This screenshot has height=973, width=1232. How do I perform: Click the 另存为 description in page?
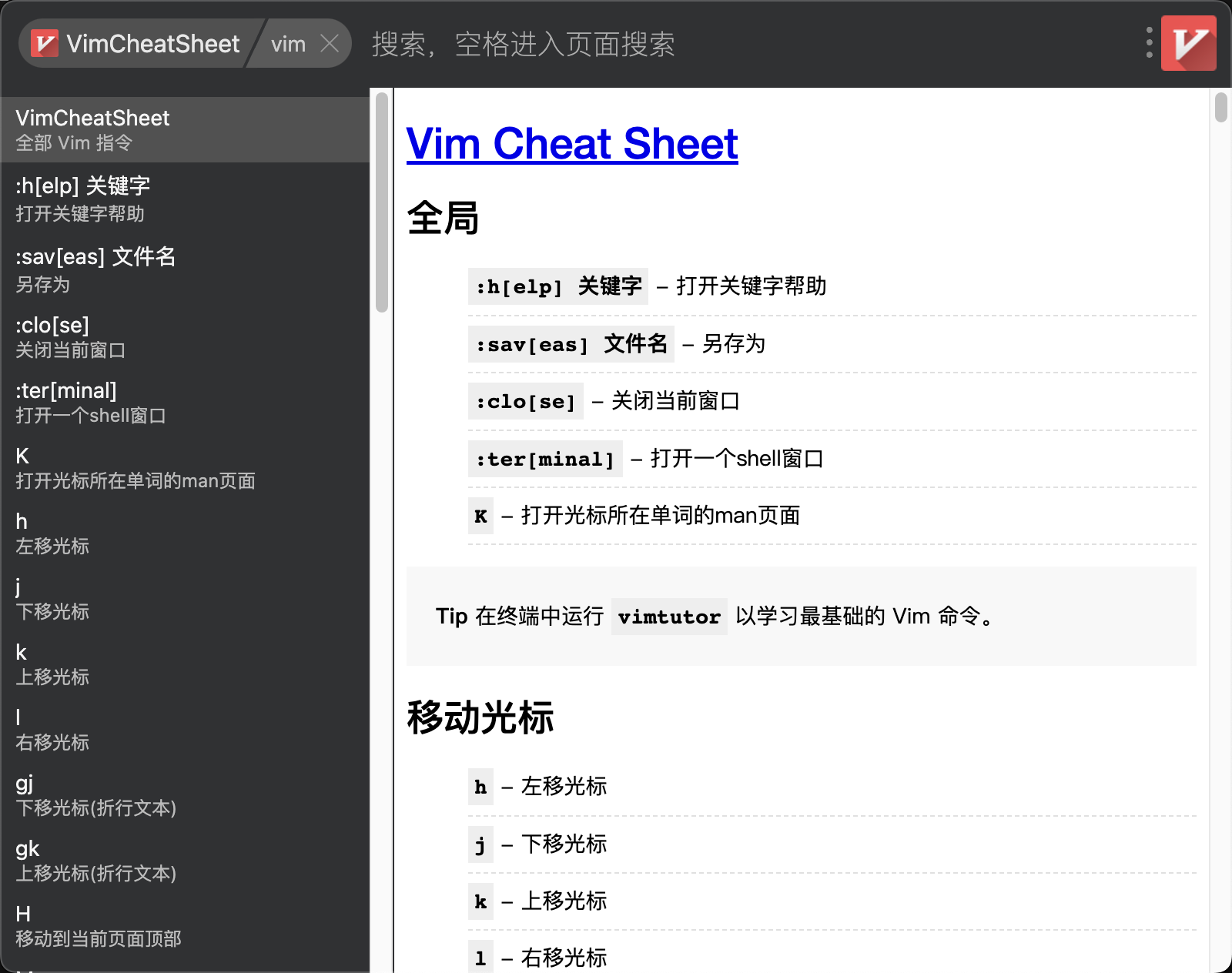coord(734,344)
